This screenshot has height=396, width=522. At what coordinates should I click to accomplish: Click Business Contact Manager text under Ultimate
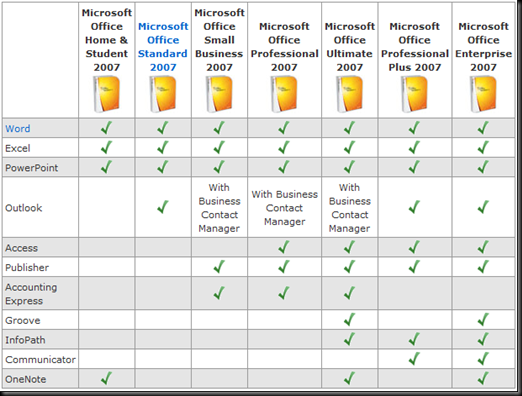349,215
